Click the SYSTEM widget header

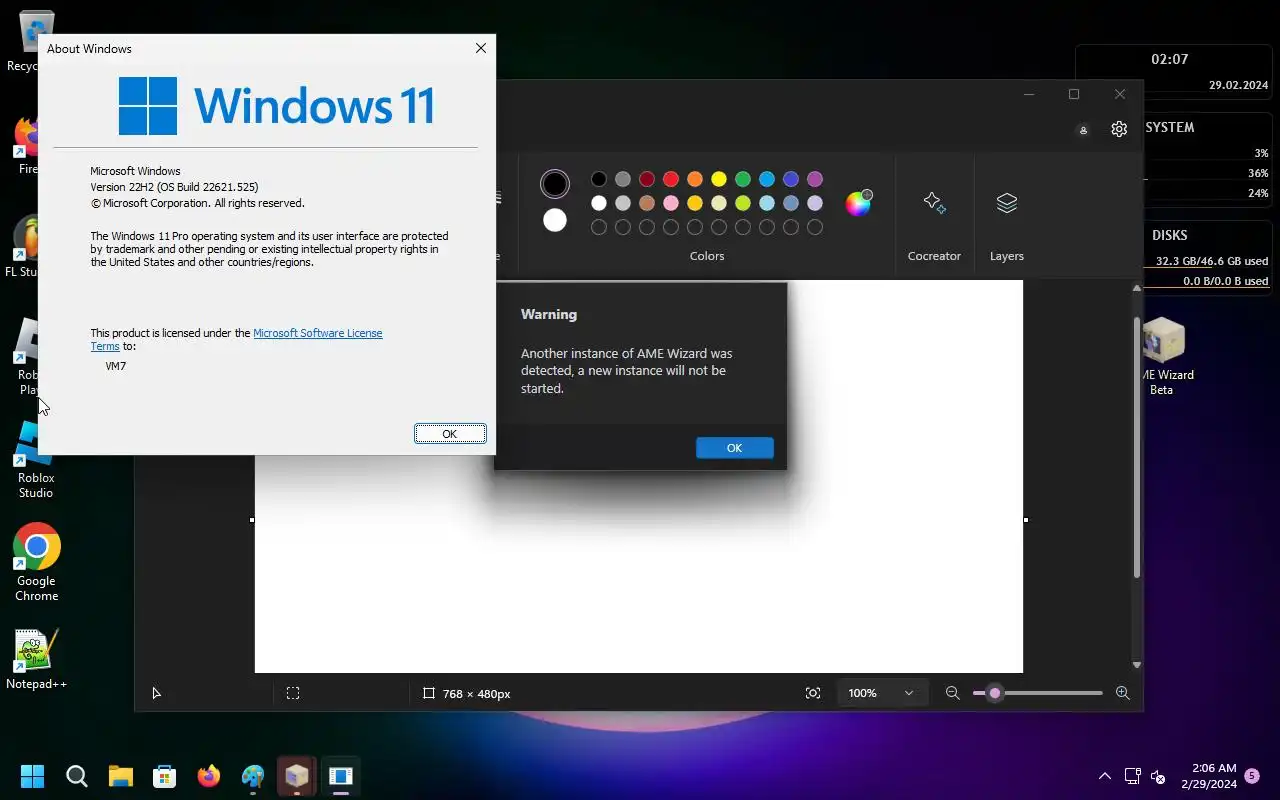(1169, 127)
